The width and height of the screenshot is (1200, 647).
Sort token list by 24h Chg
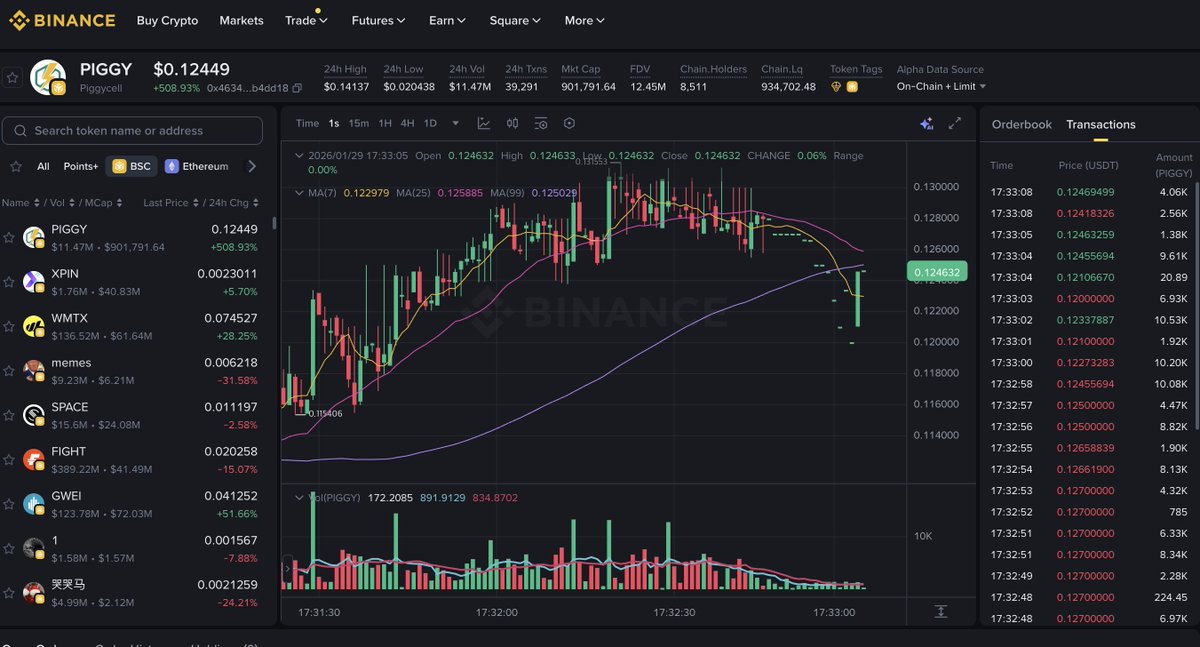pos(232,202)
